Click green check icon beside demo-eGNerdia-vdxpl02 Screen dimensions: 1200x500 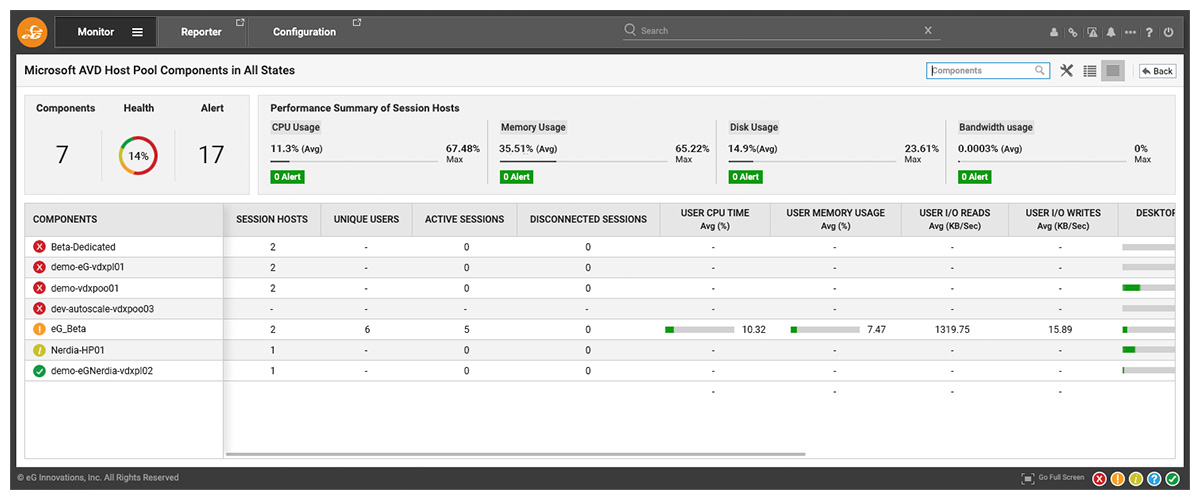[x=39, y=371]
